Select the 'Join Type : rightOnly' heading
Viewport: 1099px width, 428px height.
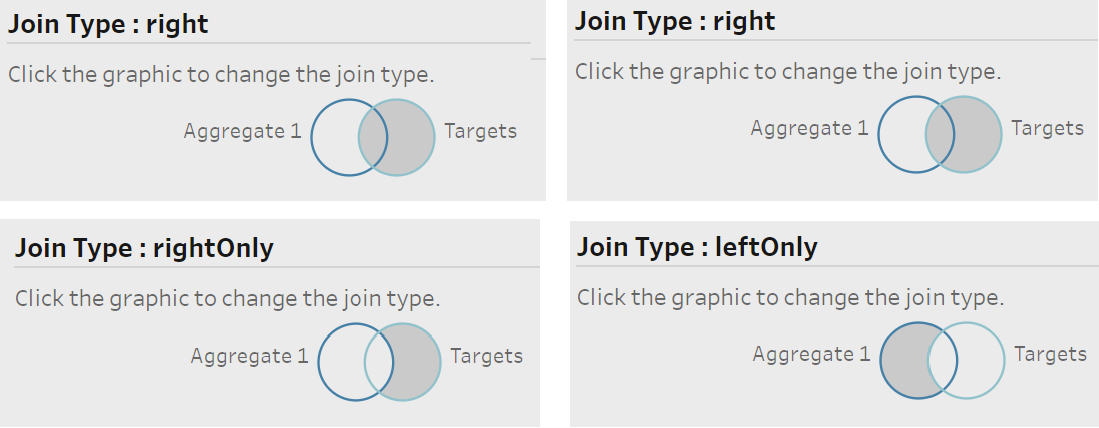[x=144, y=248]
